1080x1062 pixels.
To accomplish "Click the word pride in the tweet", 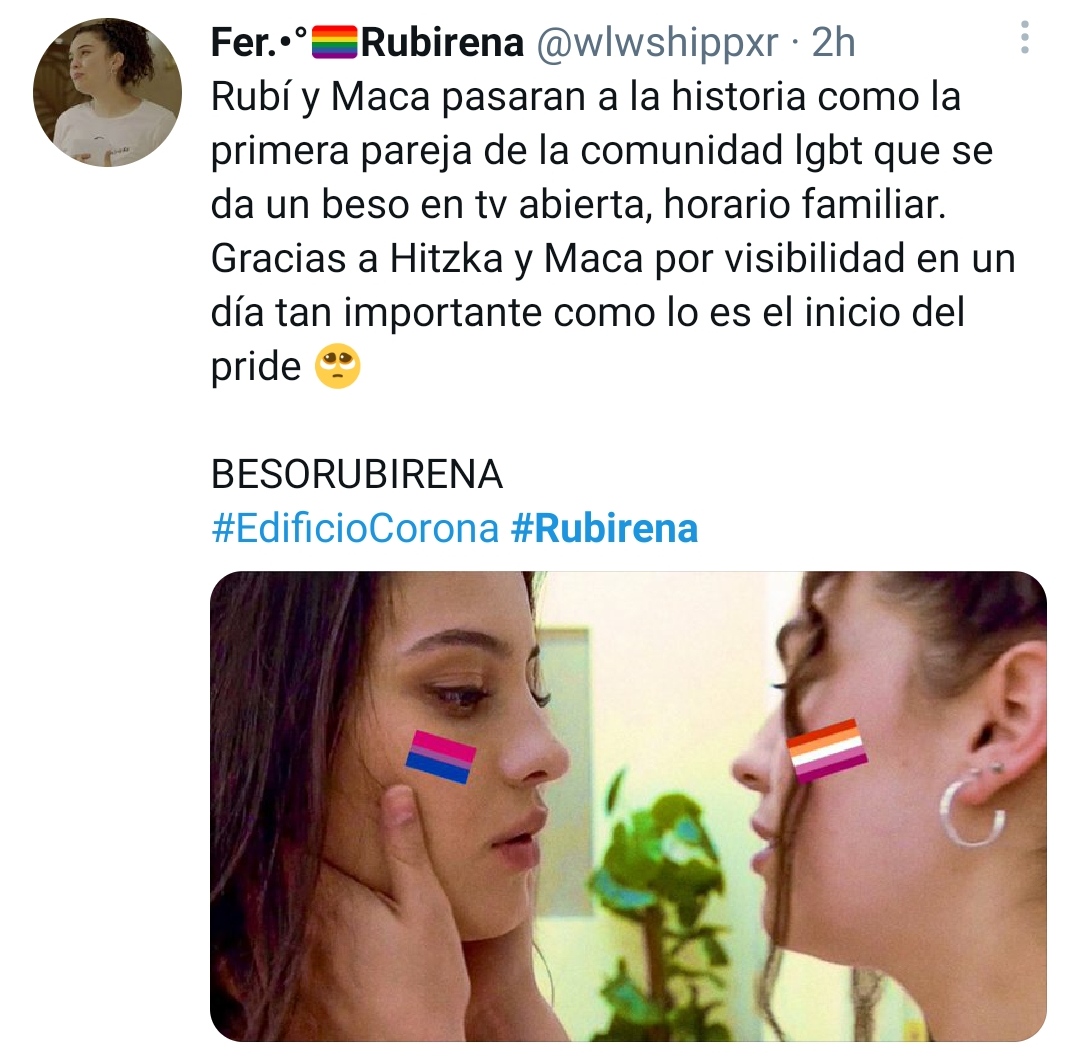I will point(256,366).
